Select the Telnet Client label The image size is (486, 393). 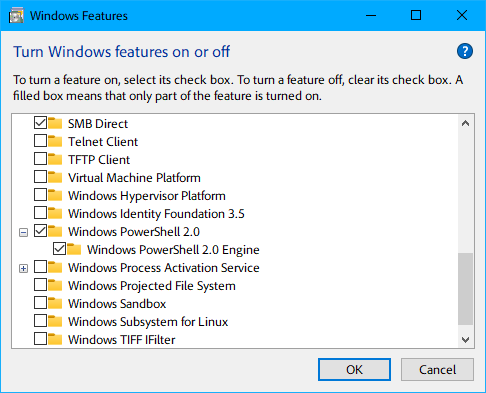103,142
